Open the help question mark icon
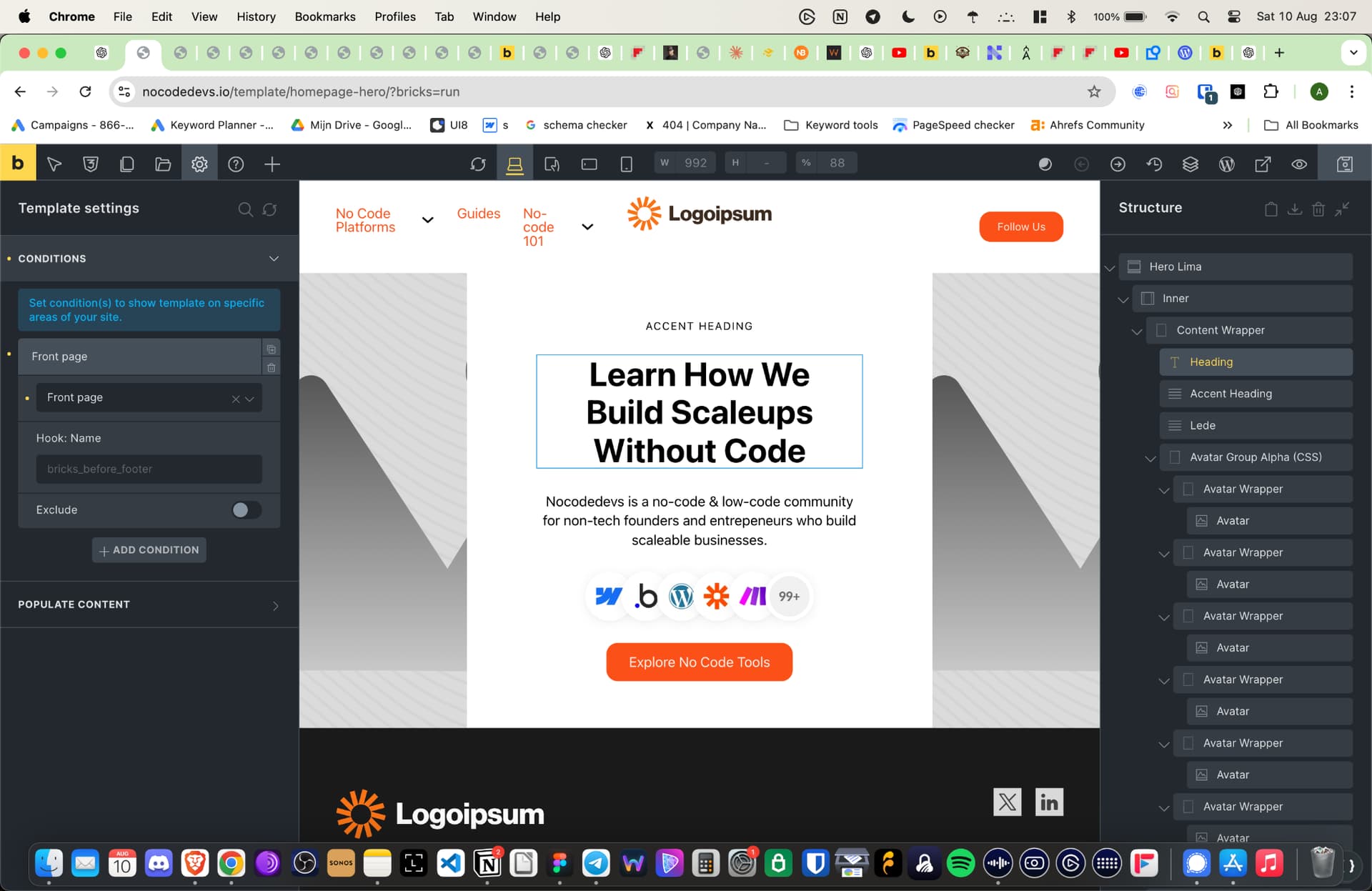Image resolution: width=1372 pixels, height=891 pixels. point(236,164)
